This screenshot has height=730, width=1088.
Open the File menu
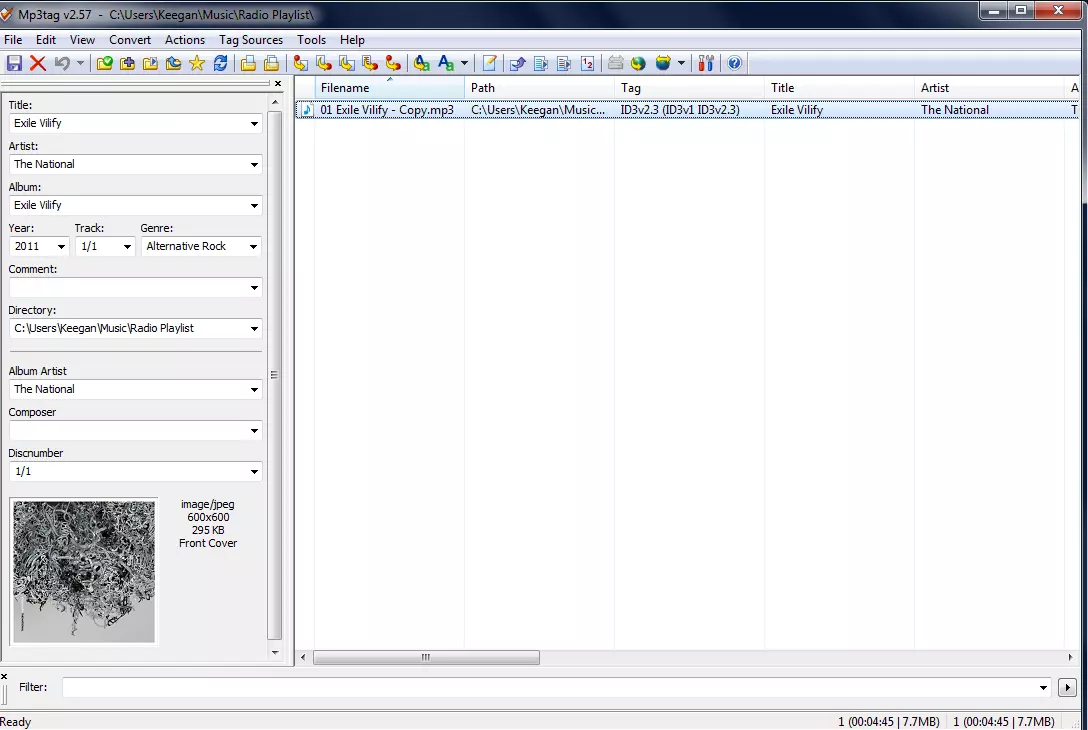(13, 40)
